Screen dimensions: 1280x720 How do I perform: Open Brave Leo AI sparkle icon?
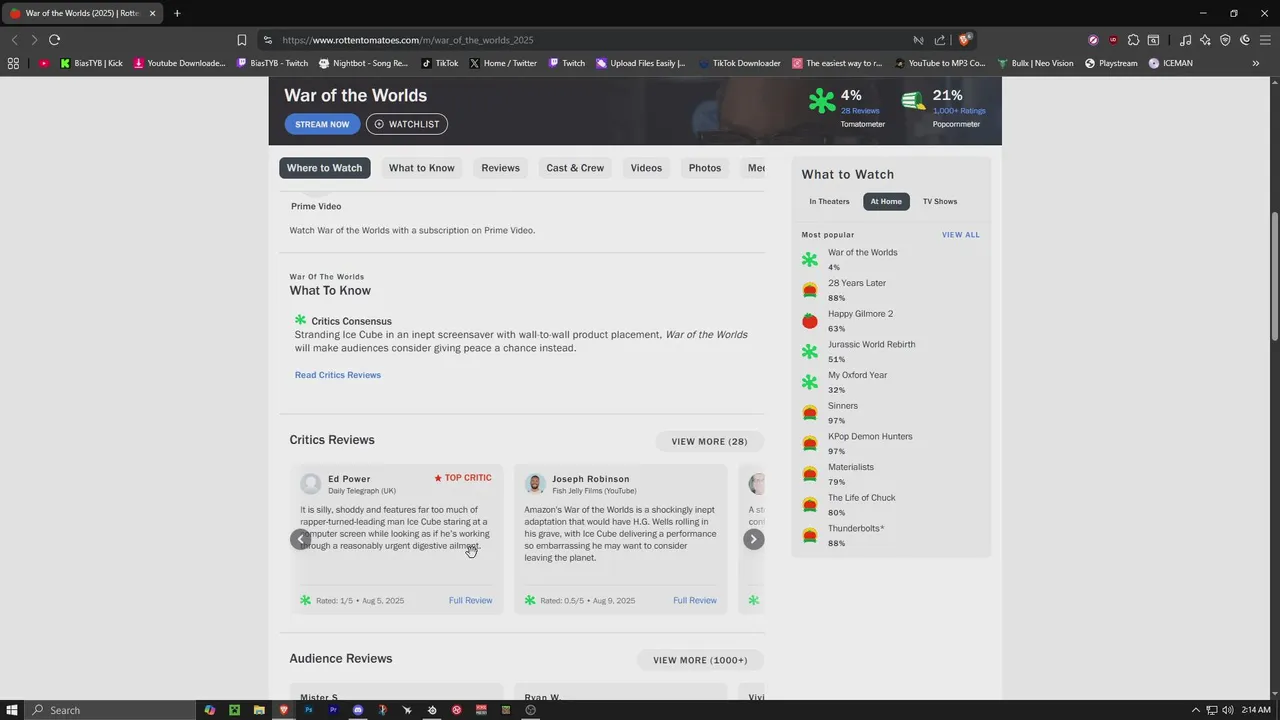point(1205,40)
